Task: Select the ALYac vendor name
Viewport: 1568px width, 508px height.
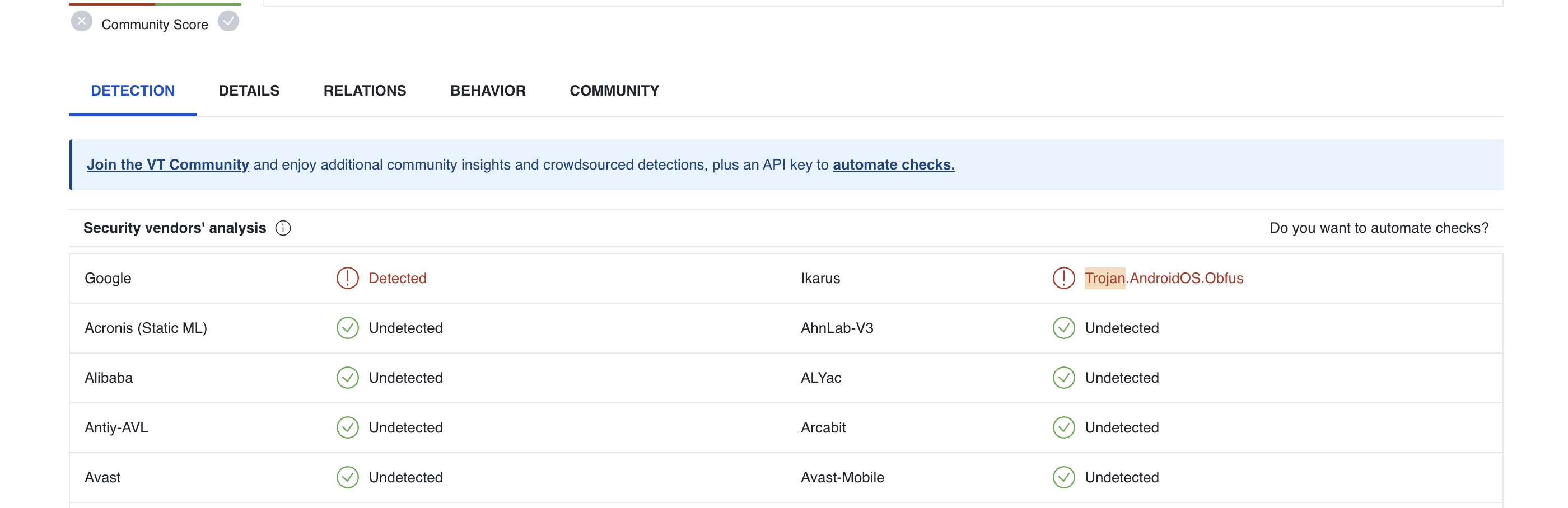Action: point(820,378)
